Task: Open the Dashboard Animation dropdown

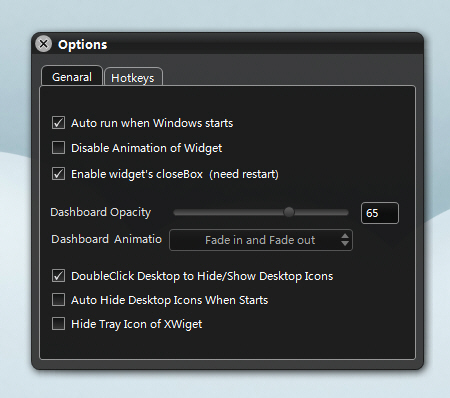Action: coord(261,240)
